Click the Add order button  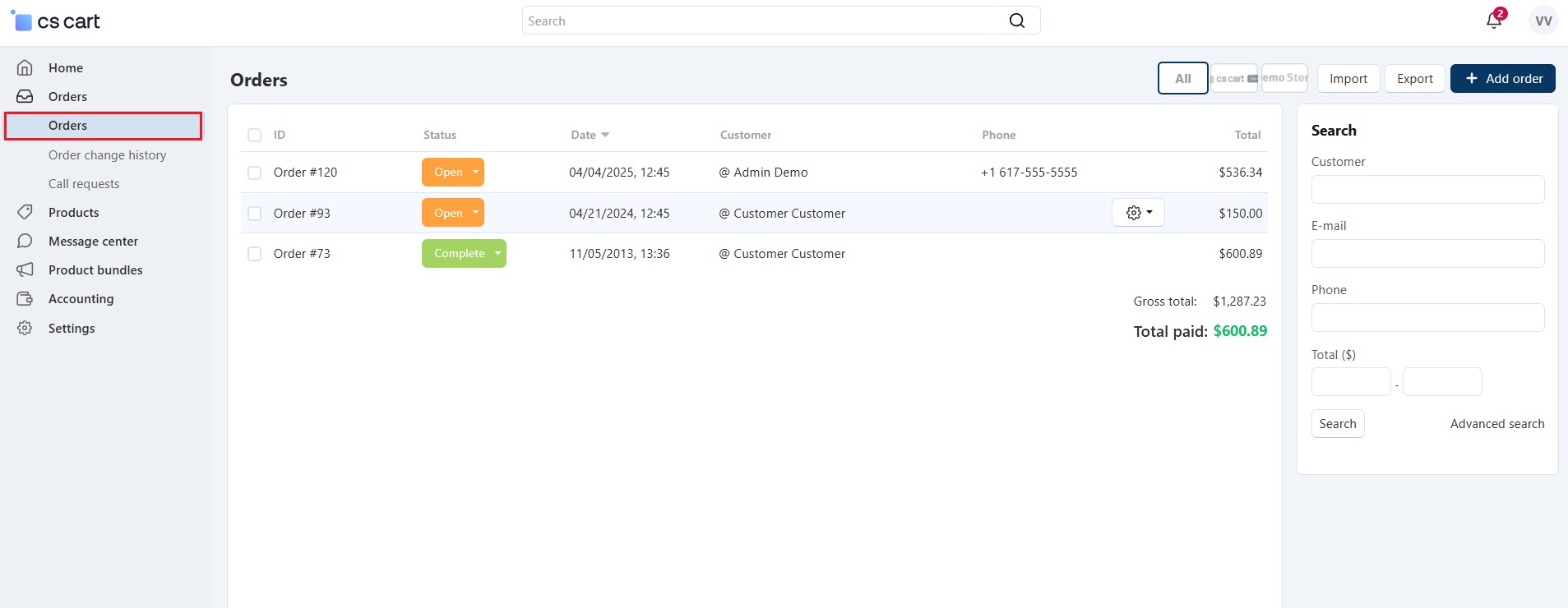[1503, 78]
